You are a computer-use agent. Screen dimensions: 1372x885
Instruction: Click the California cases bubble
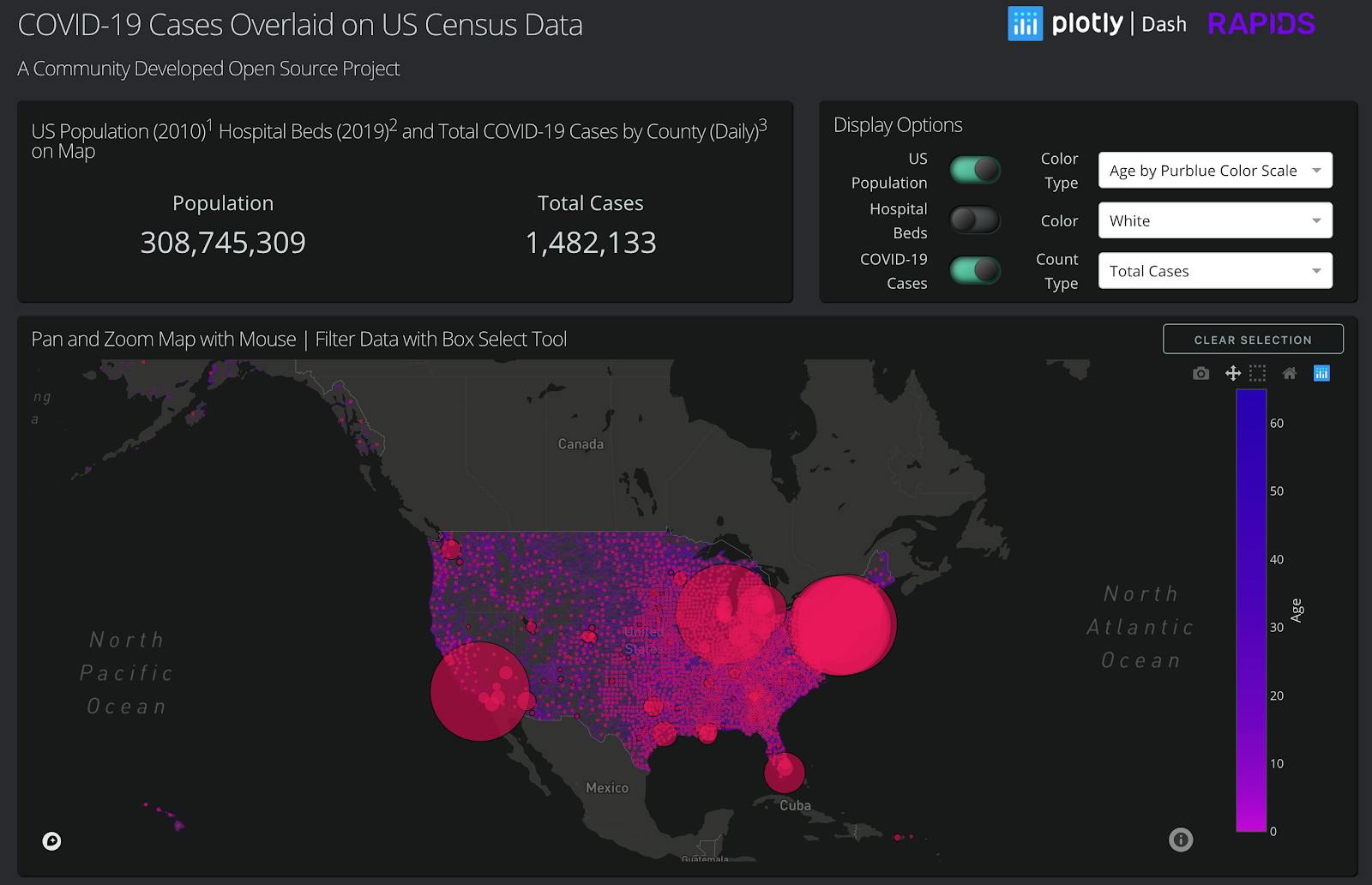coord(480,691)
